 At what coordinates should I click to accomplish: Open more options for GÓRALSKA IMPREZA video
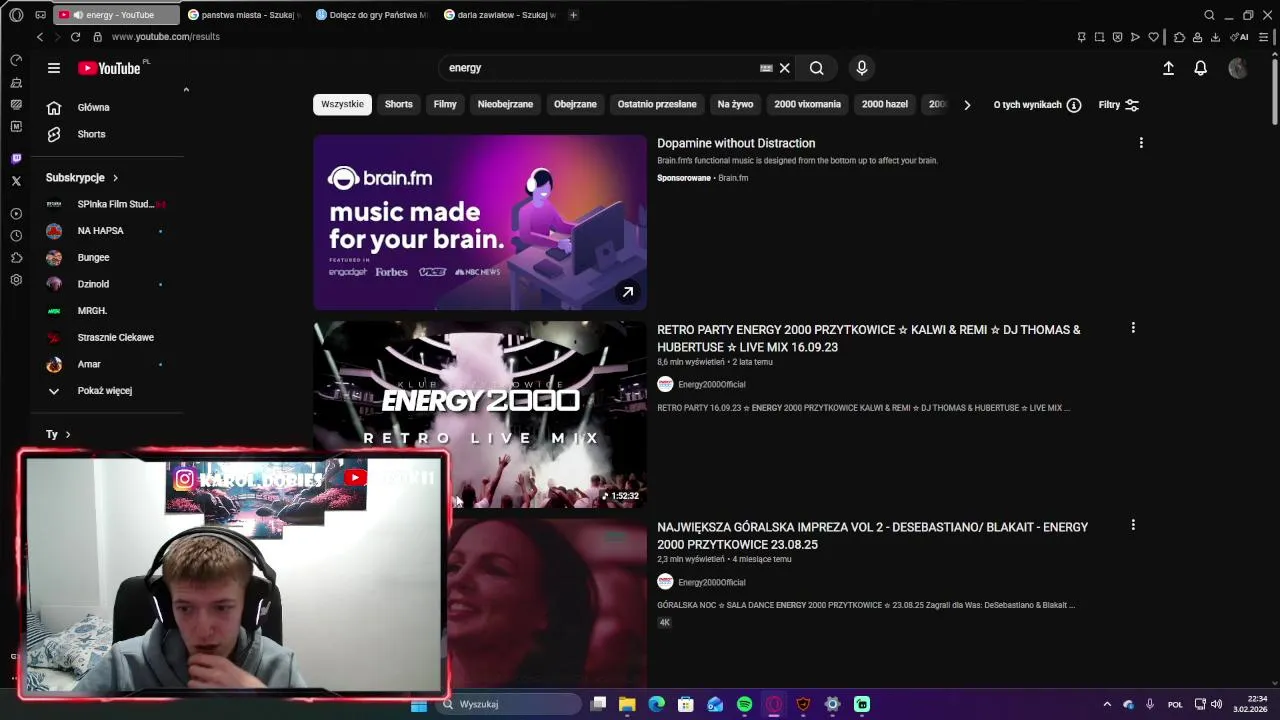coord(1133,525)
